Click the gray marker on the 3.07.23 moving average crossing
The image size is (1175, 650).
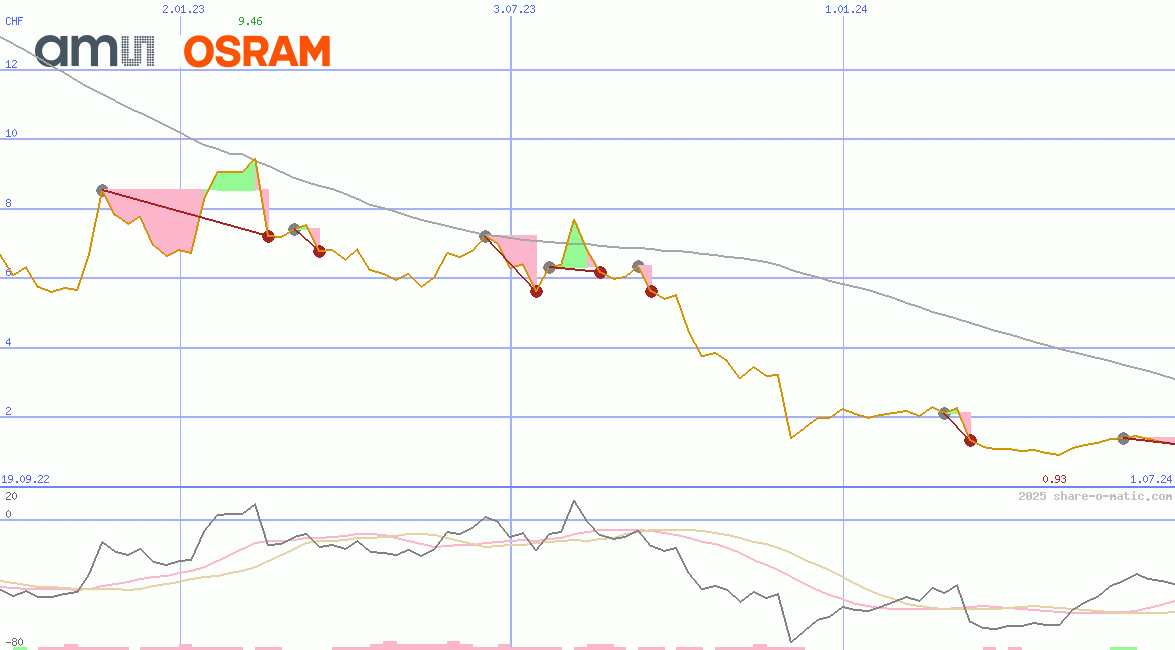486,236
